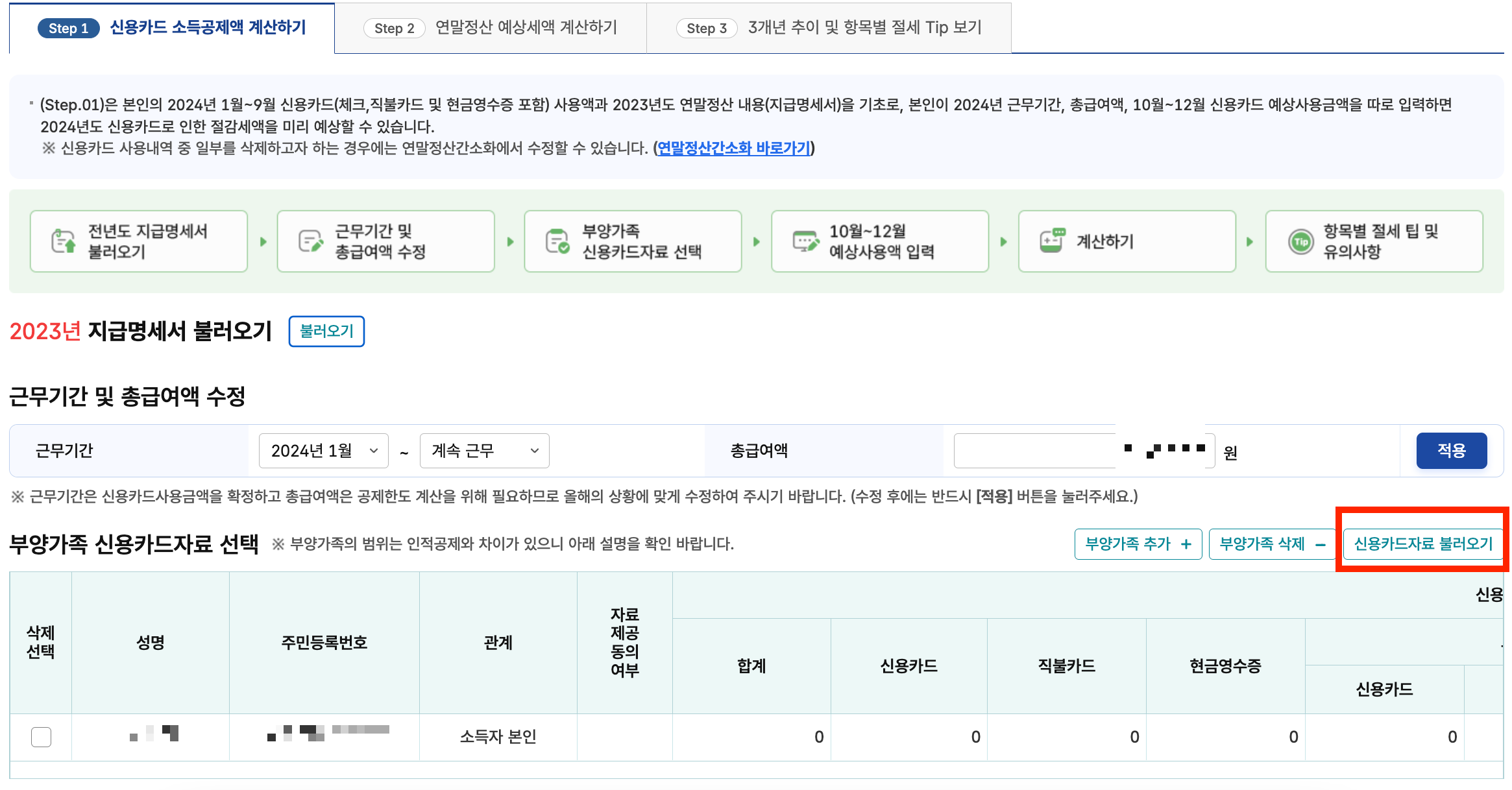Click the 계산하기 calculator step icon
The height and width of the screenshot is (790, 1512).
[1052, 241]
